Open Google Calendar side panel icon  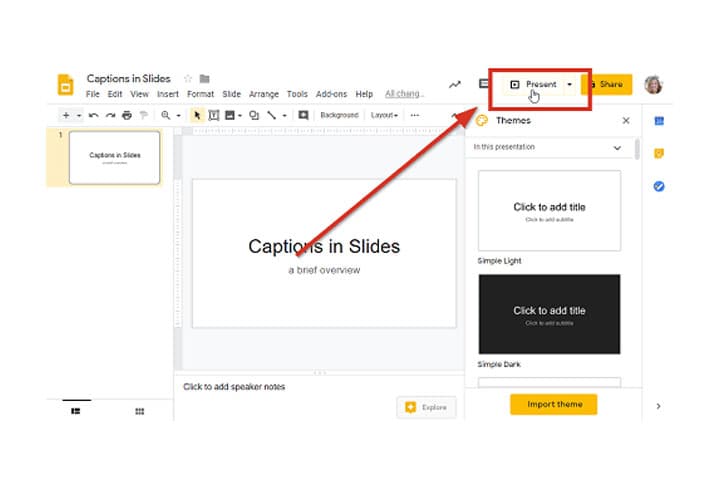point(659,121)
